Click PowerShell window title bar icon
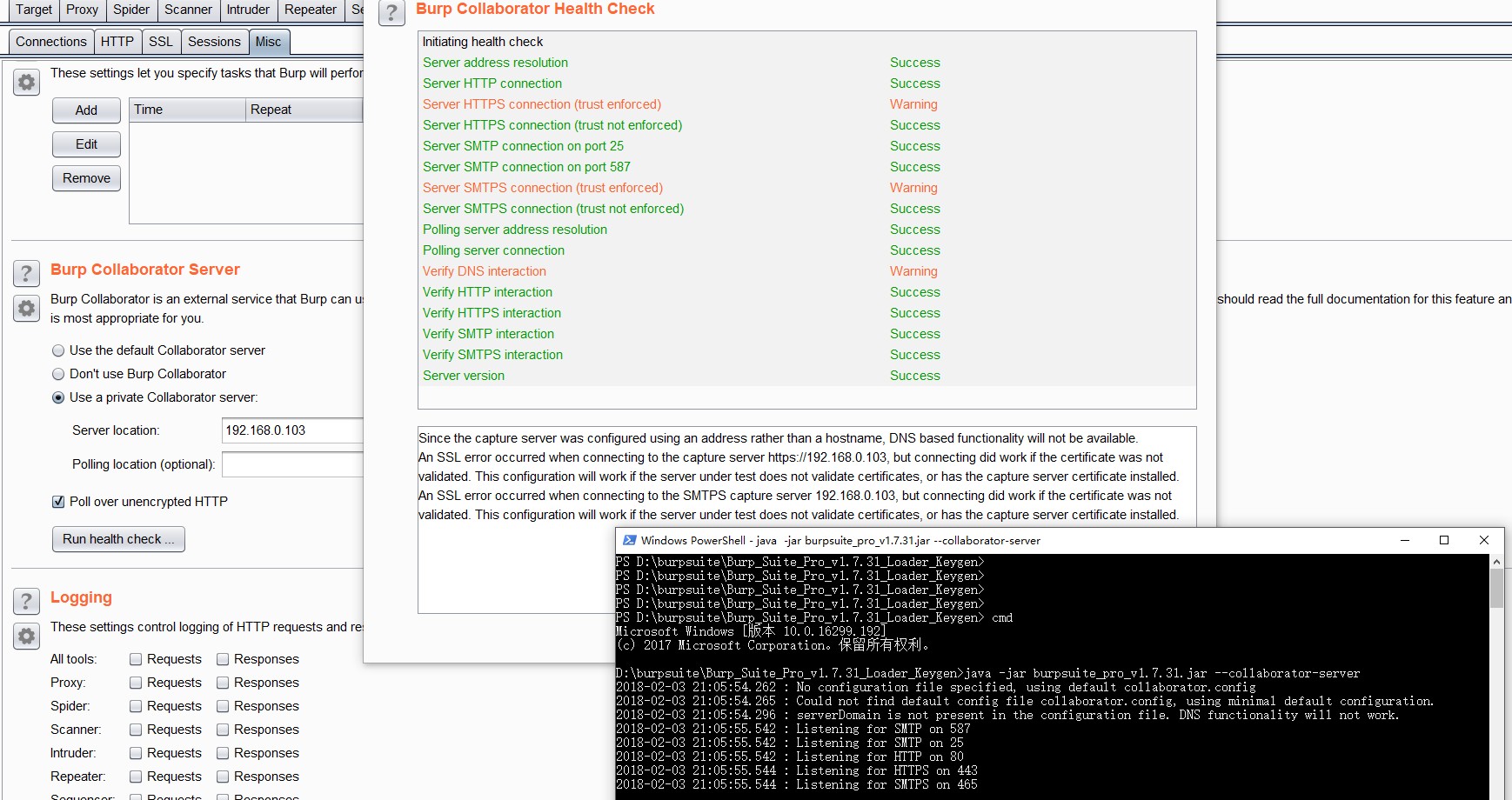Screen dimensions: 1512x800 click(x=629, y=540)
